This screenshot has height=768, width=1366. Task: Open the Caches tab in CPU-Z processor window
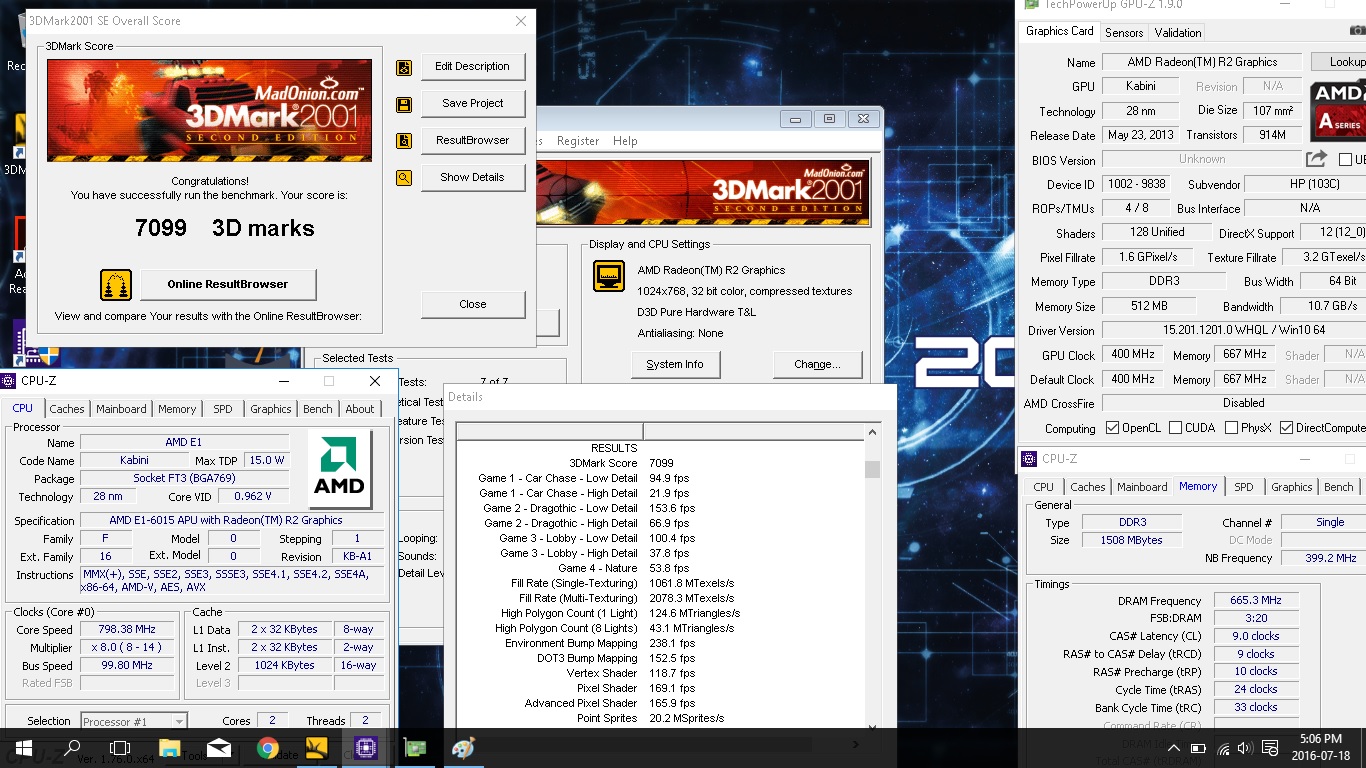[67, 409]
